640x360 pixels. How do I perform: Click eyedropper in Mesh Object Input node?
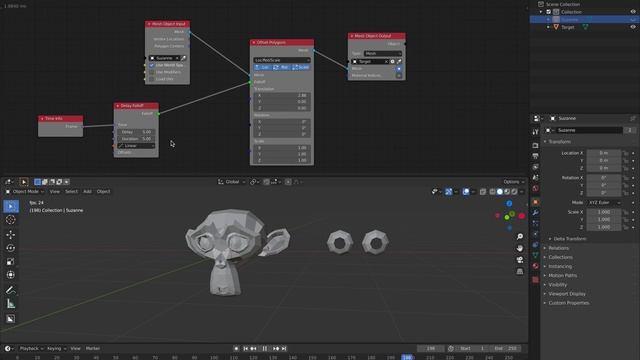(183, 58)
